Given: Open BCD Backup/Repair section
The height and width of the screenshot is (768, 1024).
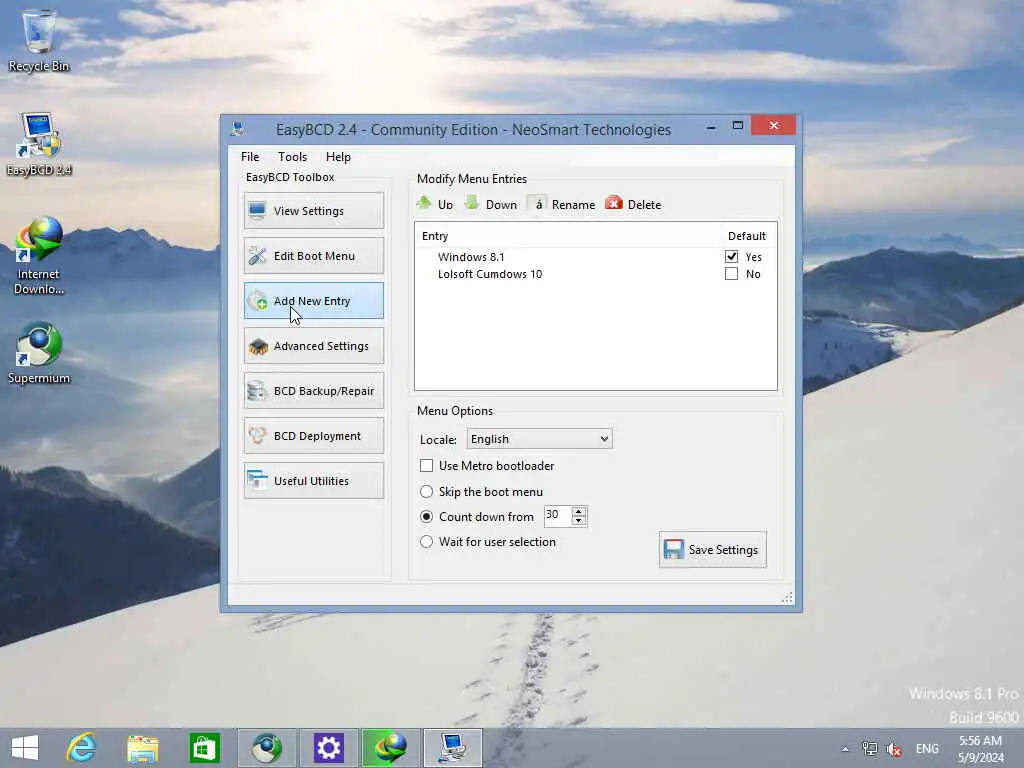Looking at the screenshot, I should (313, 391).
